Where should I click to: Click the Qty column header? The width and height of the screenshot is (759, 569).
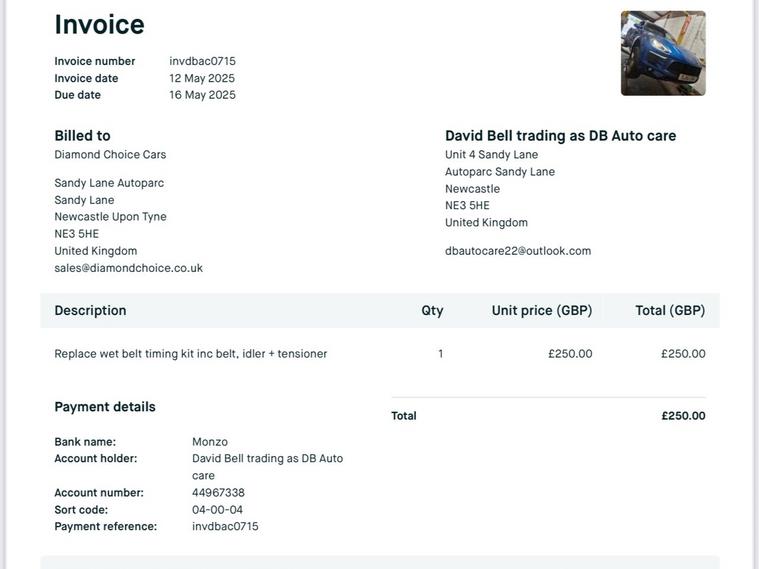(x=432, y=310)
